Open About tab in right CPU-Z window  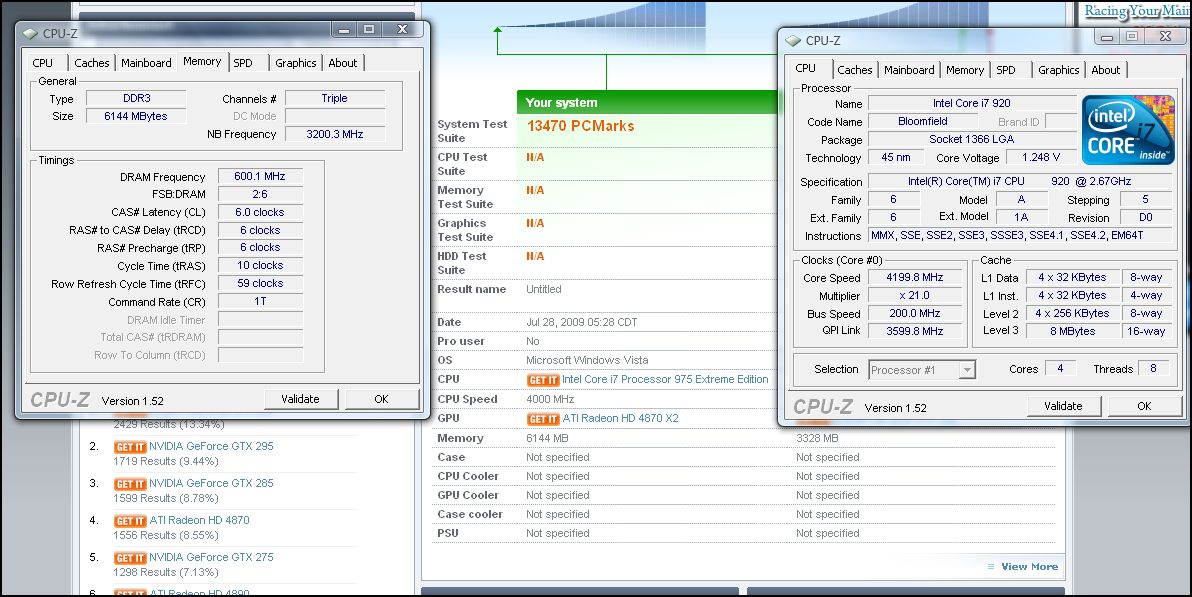1105,70
